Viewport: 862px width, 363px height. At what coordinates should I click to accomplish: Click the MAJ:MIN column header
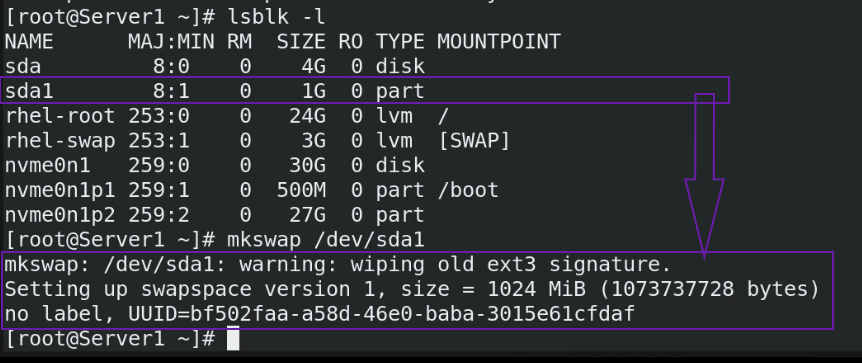(172, 41)
